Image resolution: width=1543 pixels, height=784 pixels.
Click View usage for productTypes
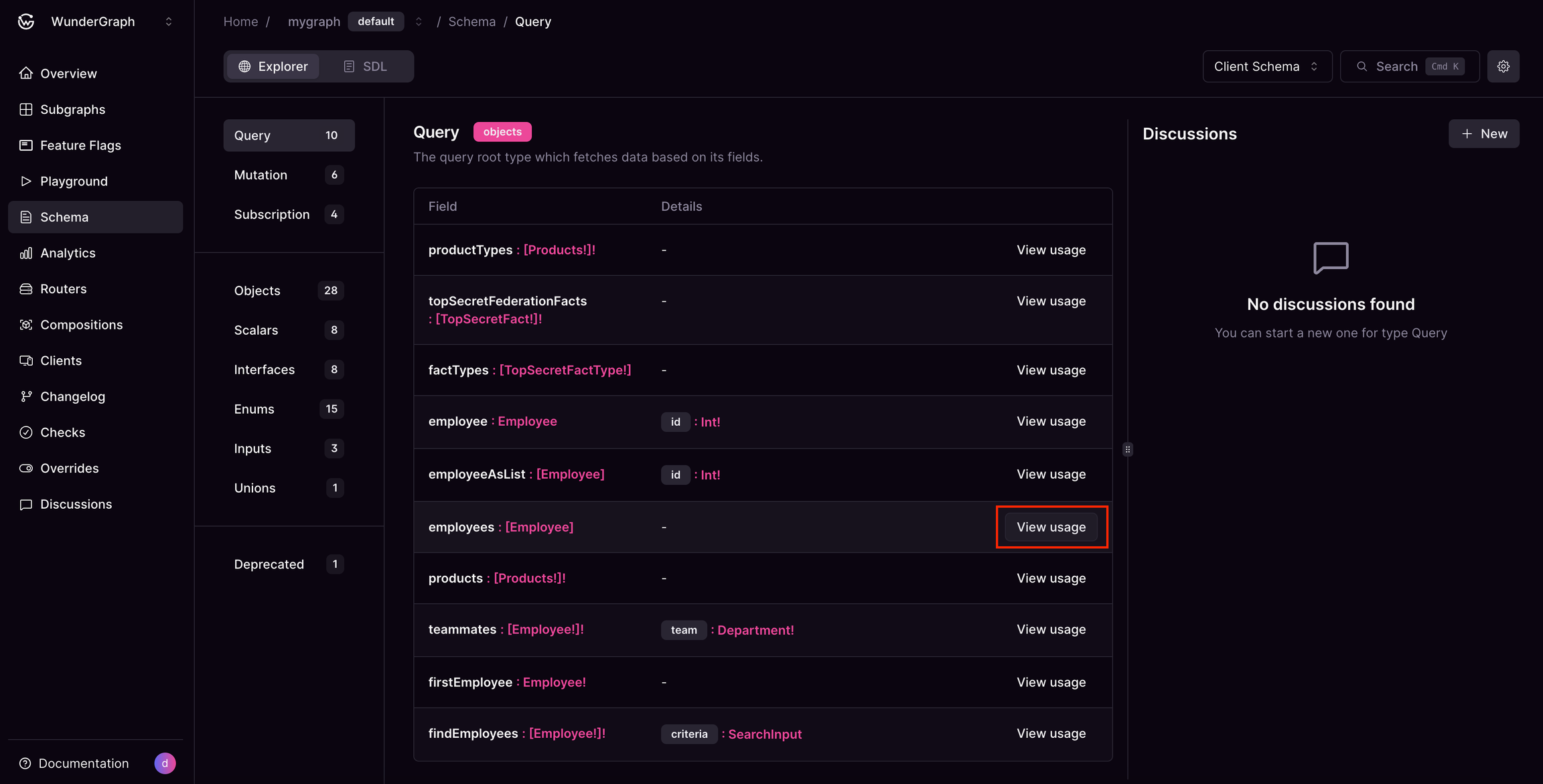1051,250
